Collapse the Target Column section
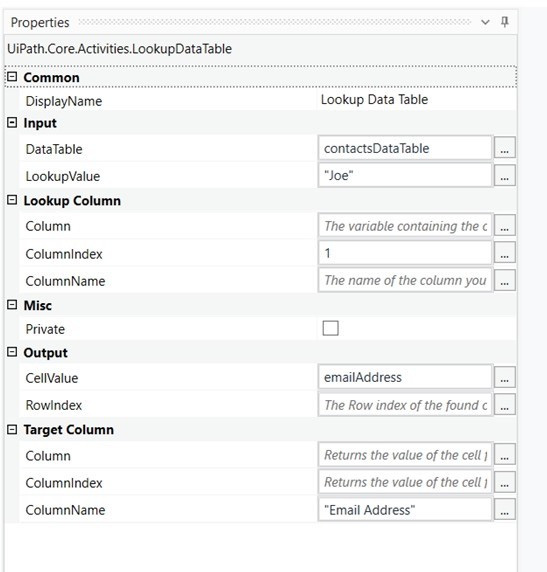This screenshot has height=572, width=547. pyautogui.click(x=12, y=429)
